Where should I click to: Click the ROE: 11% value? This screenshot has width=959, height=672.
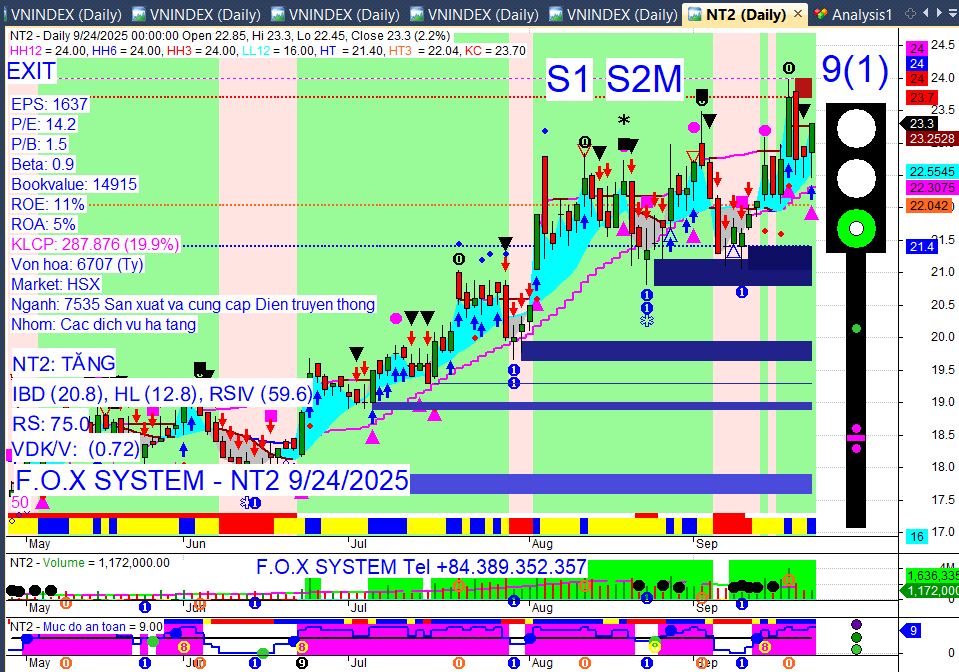click(x=48, y=204)
